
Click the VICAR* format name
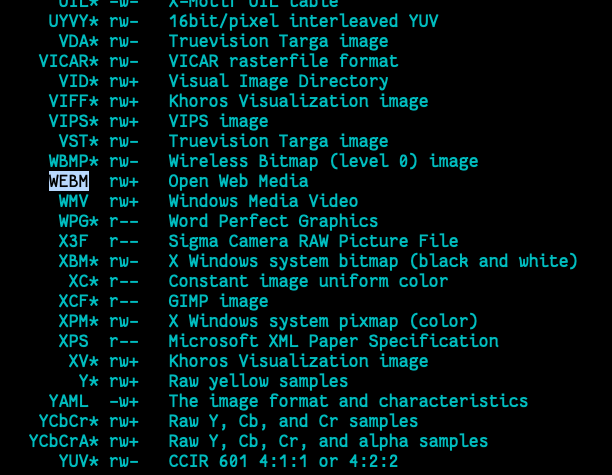[x=69, y=61]
